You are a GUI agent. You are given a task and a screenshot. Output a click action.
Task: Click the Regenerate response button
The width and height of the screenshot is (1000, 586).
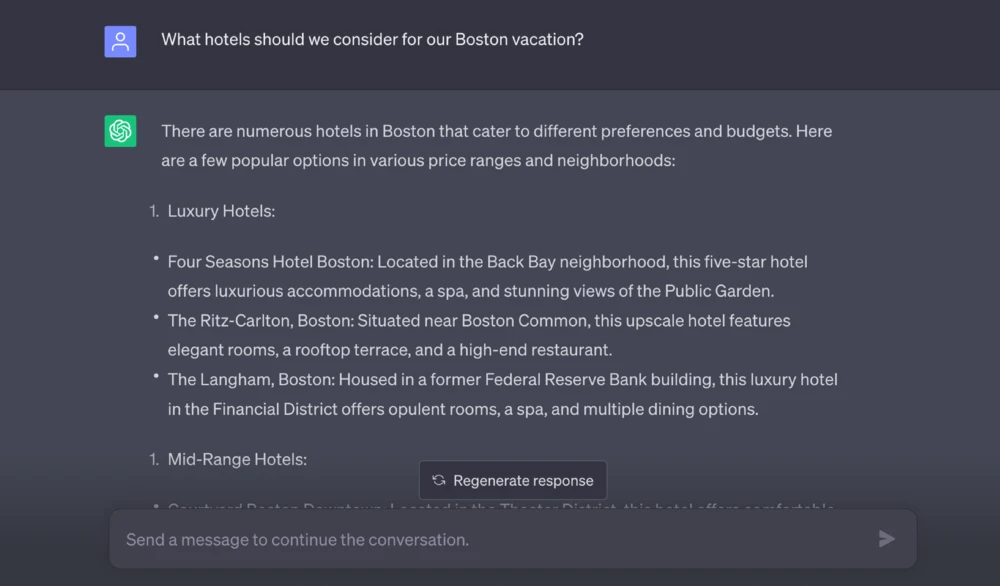pyautogui.click(x=513, y=481)
